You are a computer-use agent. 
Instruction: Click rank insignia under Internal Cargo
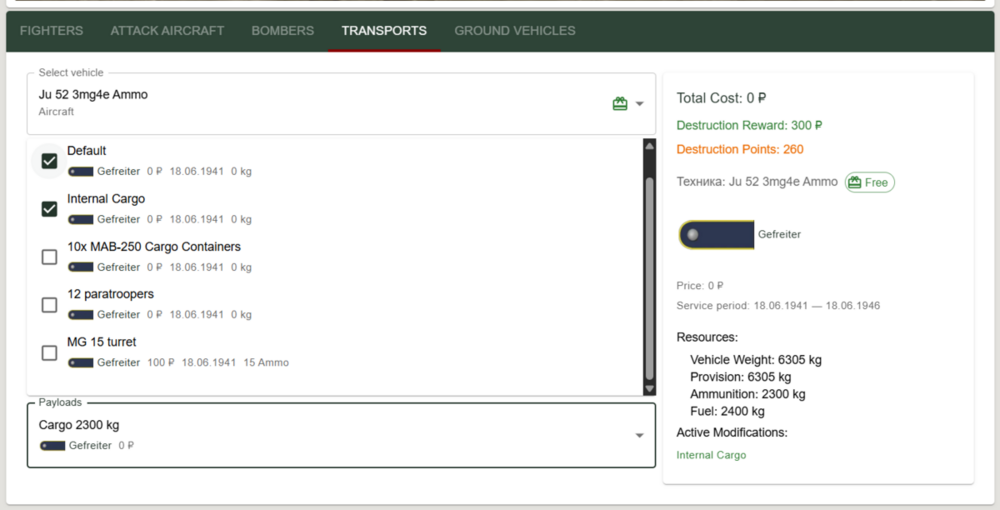tap(81, 220)
